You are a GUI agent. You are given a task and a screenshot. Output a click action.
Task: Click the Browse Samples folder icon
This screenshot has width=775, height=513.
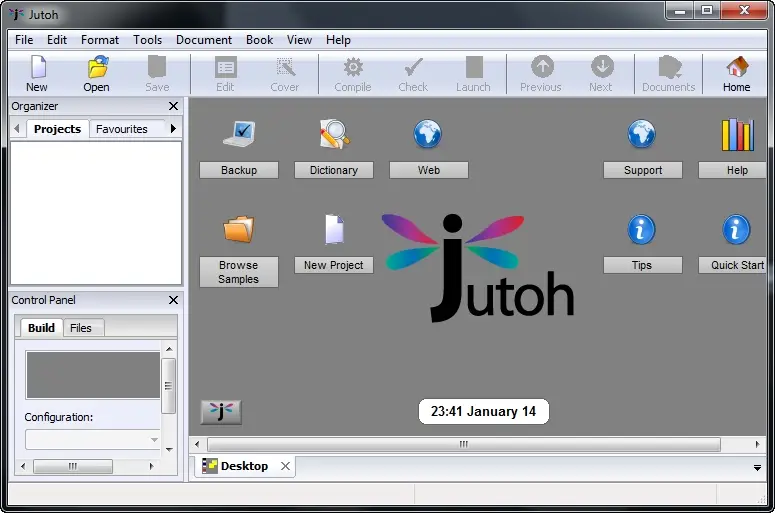(239, 229)
